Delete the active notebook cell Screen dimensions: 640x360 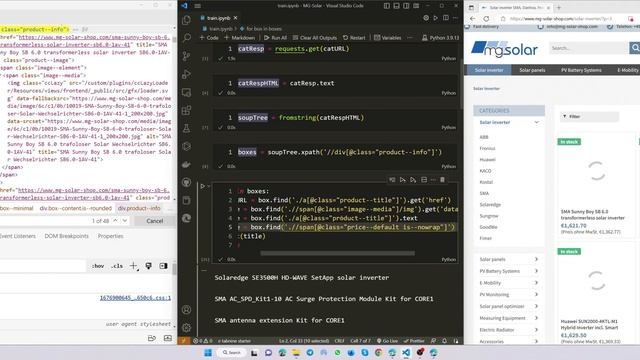point(442,180)
